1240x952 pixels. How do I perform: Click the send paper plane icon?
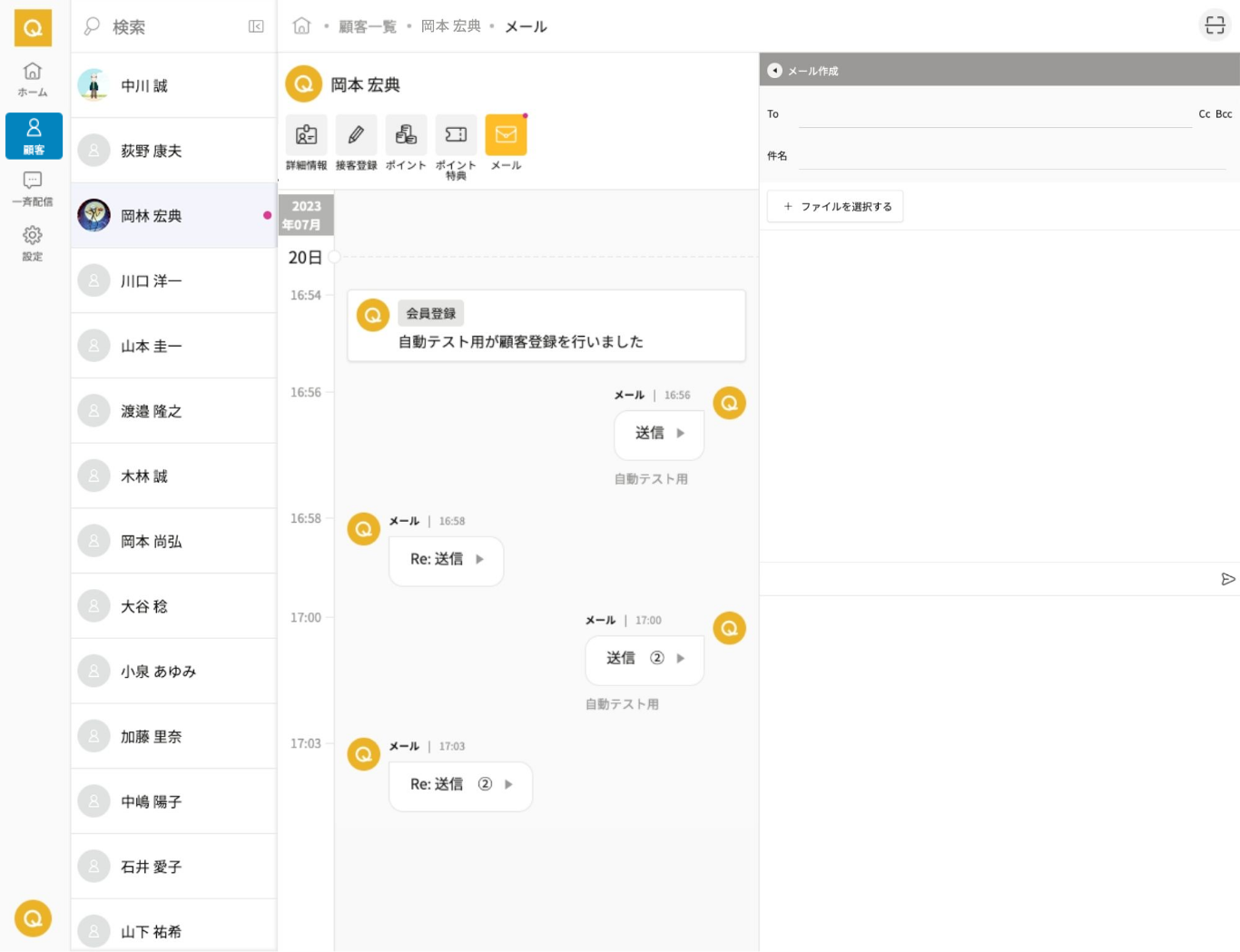pyautogui.click(x=1227, y=579)
